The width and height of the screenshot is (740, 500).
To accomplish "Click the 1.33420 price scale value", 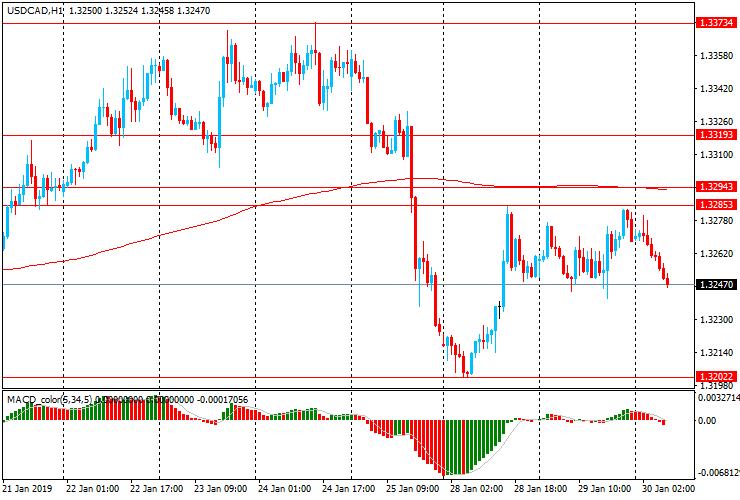I will [716, 89].
